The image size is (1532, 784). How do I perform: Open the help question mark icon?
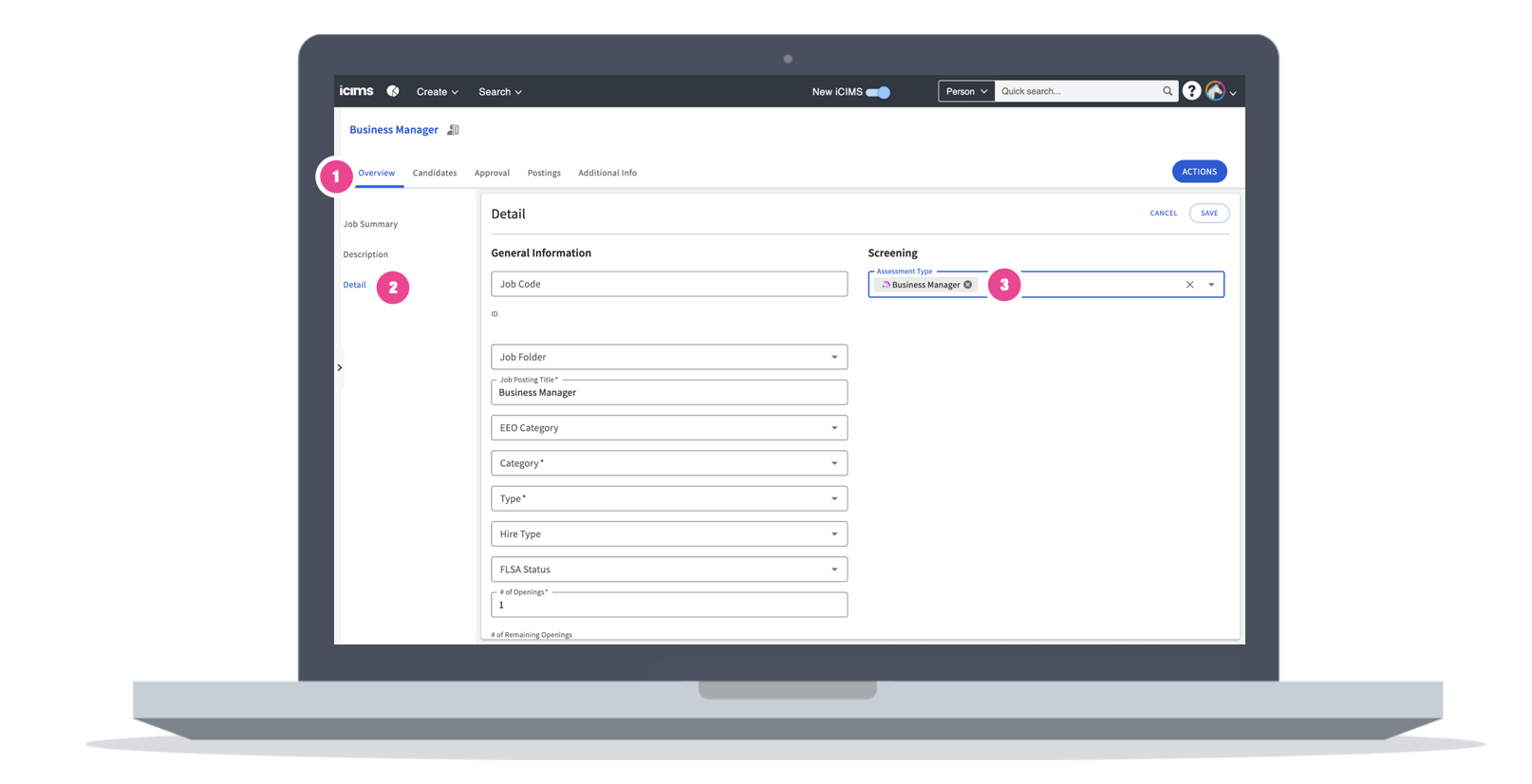click(x=1191, y=91)
